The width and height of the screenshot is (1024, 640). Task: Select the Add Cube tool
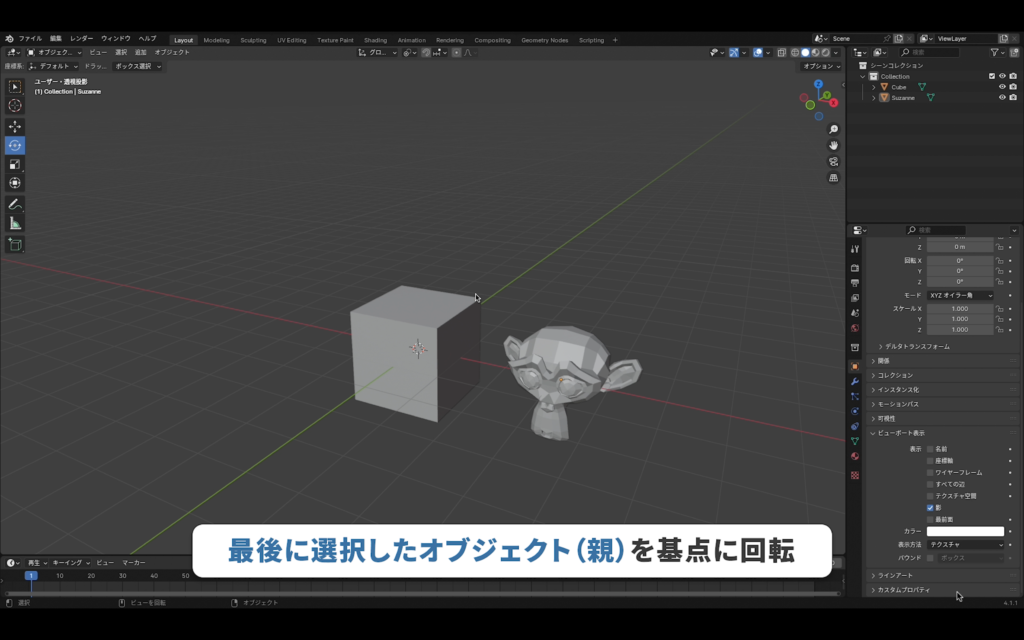point(15,244)
